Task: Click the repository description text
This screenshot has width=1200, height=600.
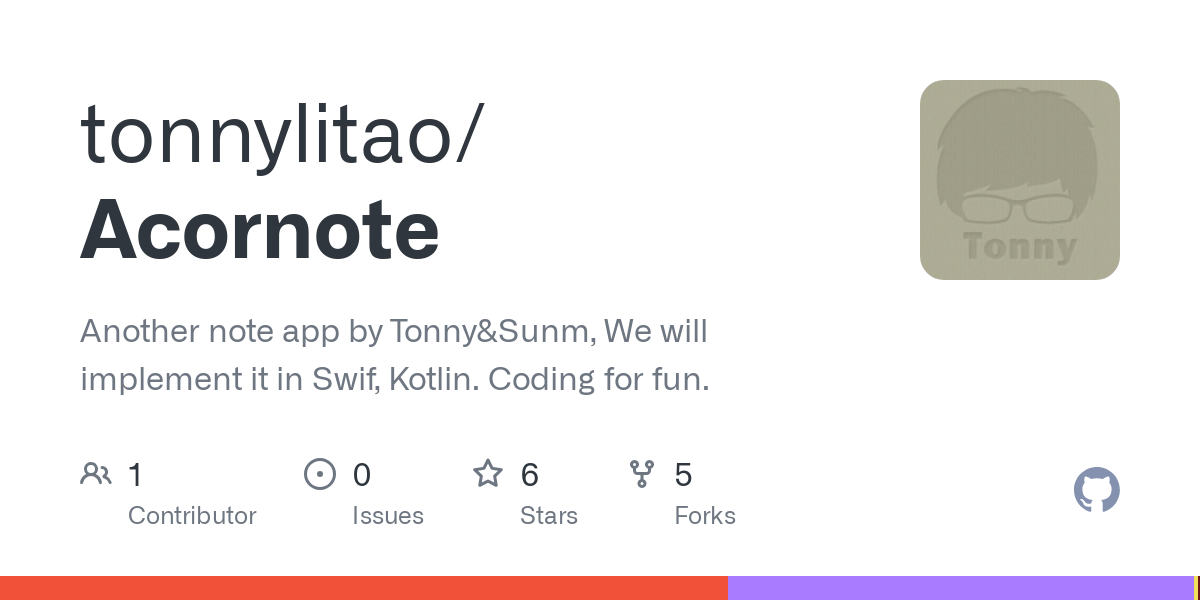Action: tap(395, 355)
